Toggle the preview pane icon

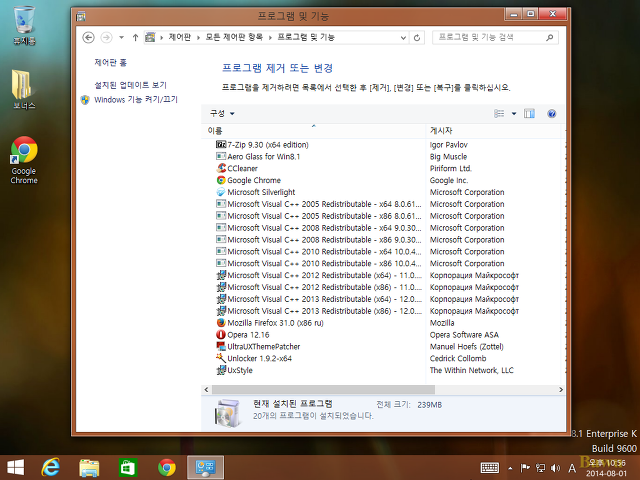[x=529, y=113]
